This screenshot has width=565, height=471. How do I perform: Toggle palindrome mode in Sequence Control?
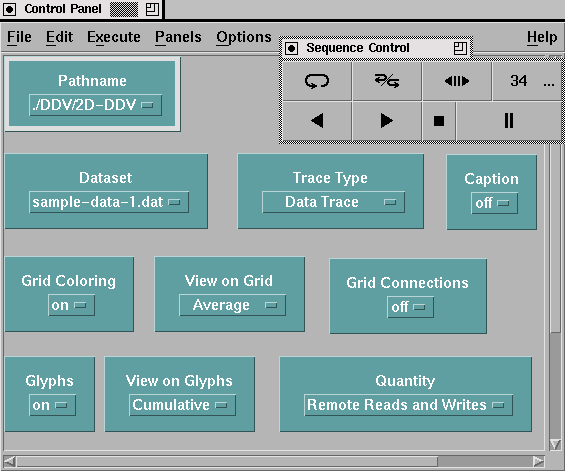coord(387,81)
